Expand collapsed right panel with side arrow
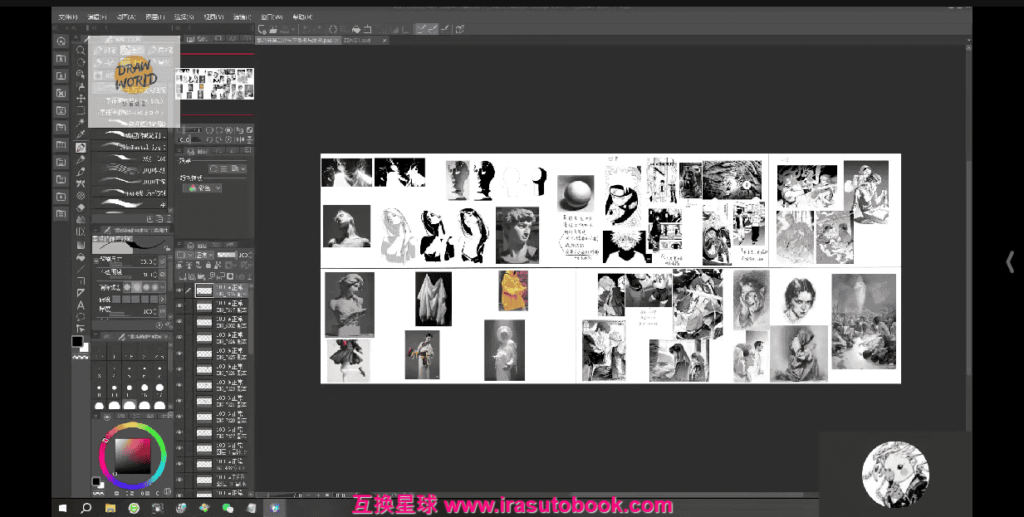The image size is (1024, 517). [x=1010, y=262]
